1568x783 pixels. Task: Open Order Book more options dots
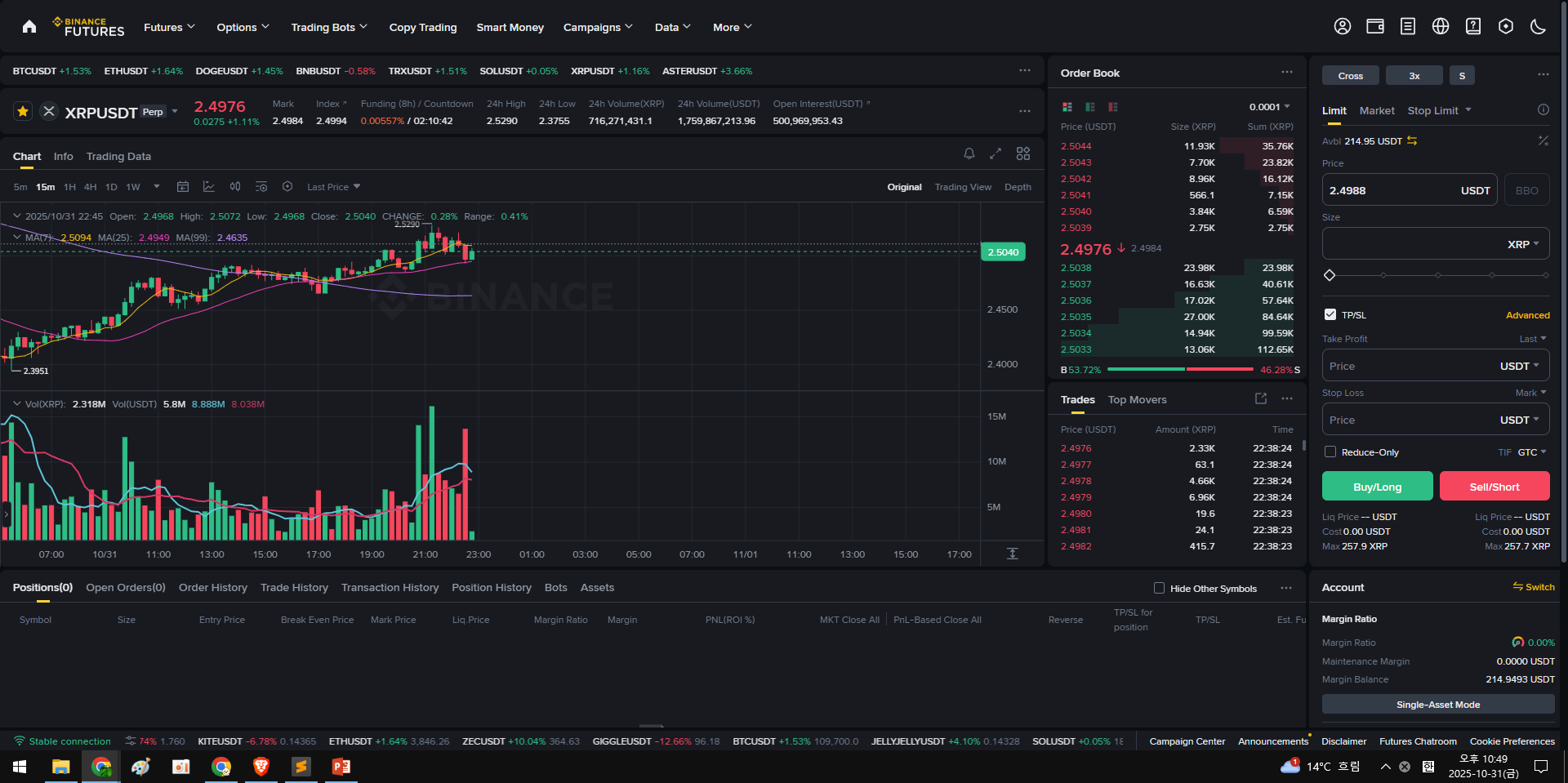(1287, 72)
